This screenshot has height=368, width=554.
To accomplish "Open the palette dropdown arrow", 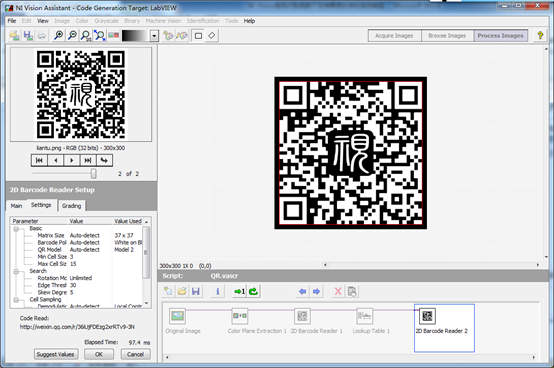I will pos(154,36).
